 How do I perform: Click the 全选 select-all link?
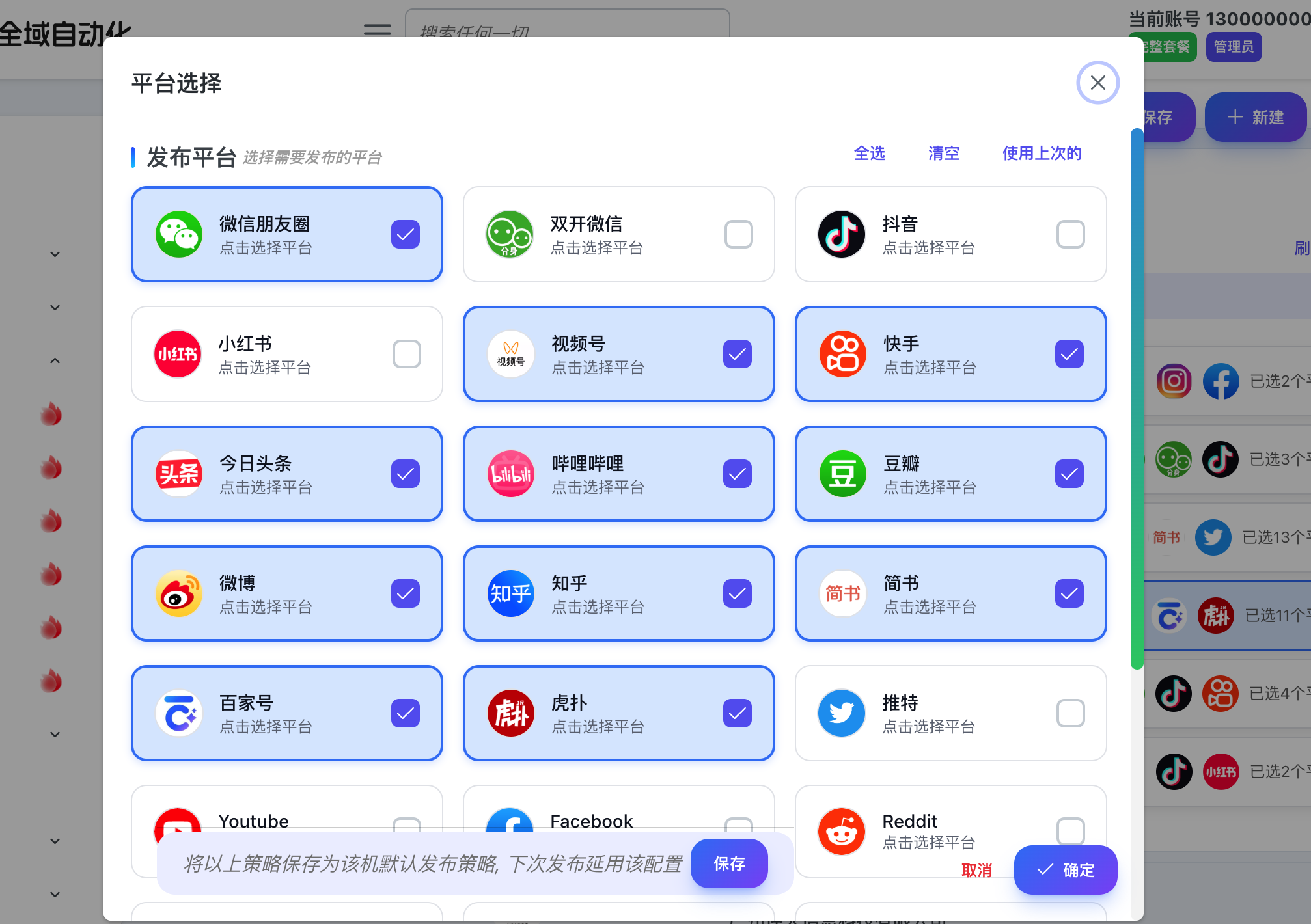(x=869, y=154)
